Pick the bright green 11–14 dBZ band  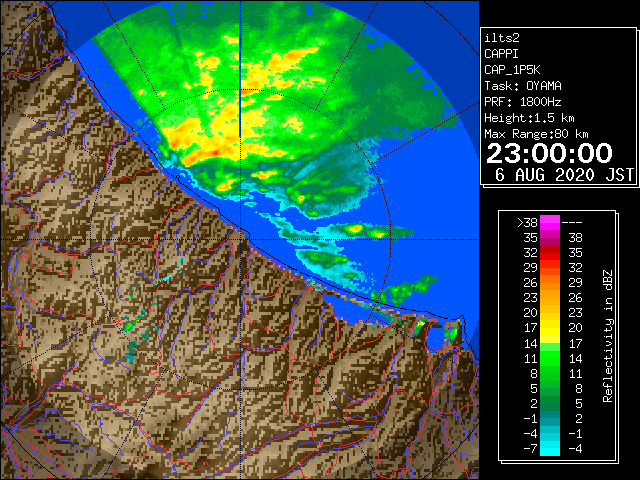pyautogui.click(x=550, y=358)
